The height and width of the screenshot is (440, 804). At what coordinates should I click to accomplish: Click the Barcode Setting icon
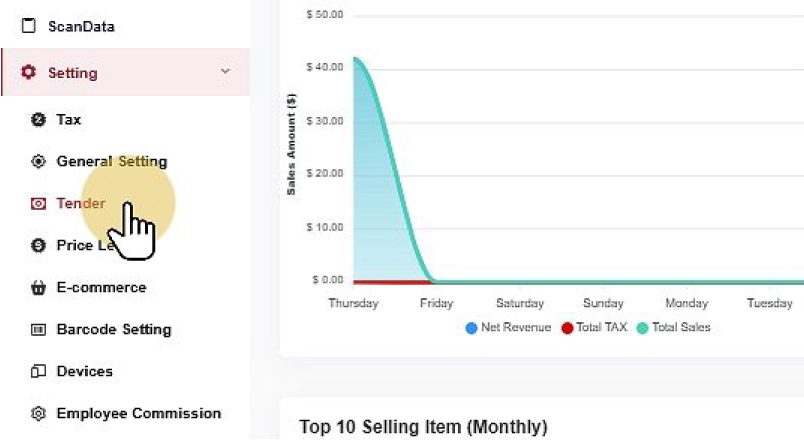pos(39,330)
